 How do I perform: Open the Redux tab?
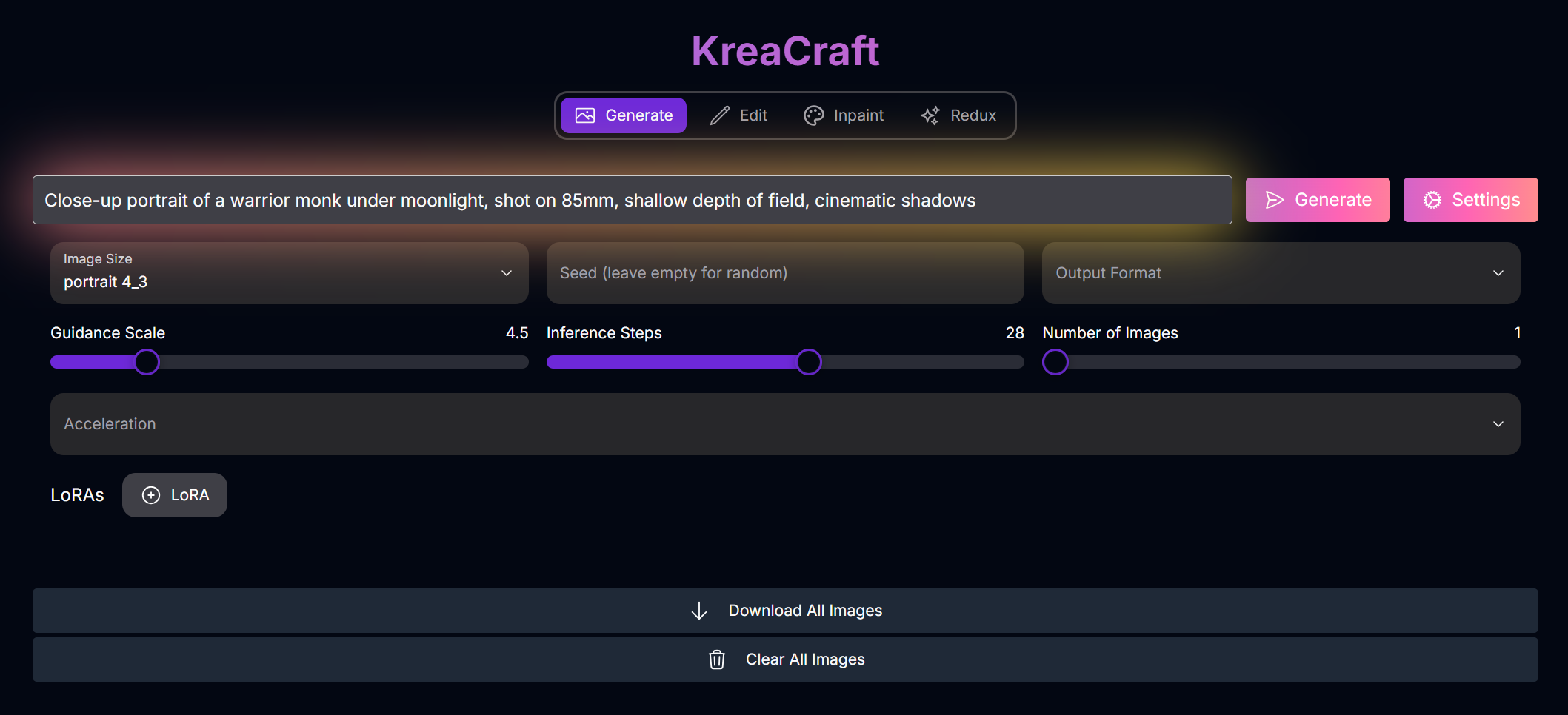[958, 115]
